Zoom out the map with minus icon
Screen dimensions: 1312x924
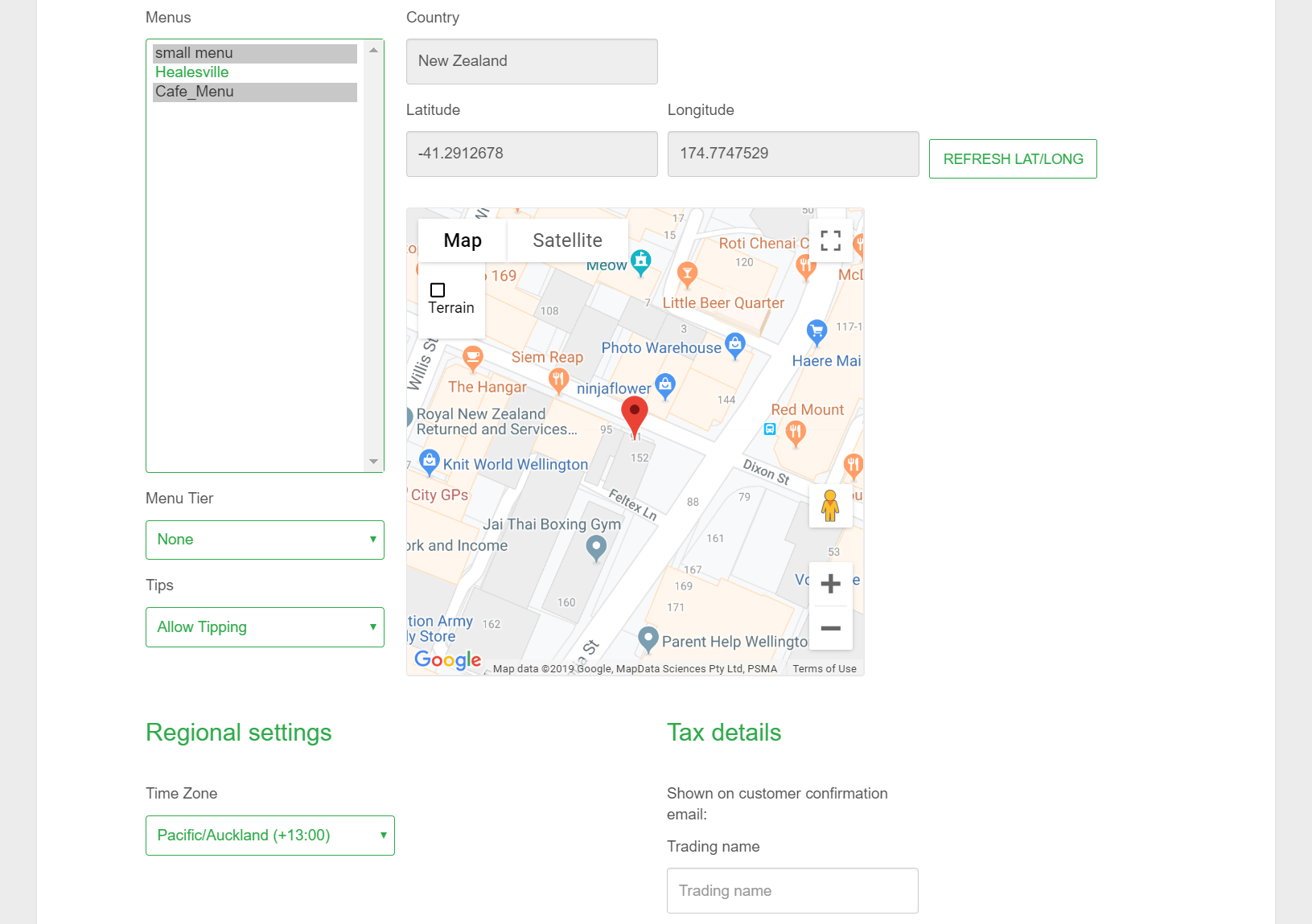(830, 628)
